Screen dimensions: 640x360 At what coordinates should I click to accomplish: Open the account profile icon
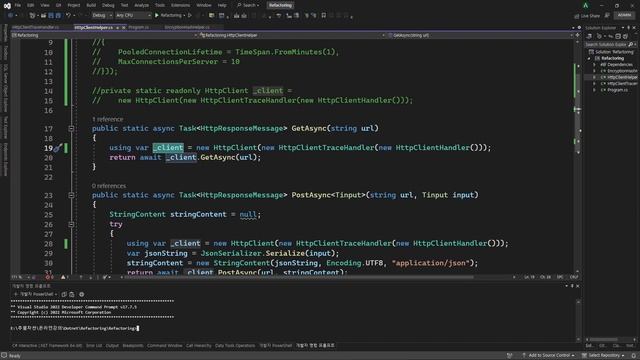586,5
